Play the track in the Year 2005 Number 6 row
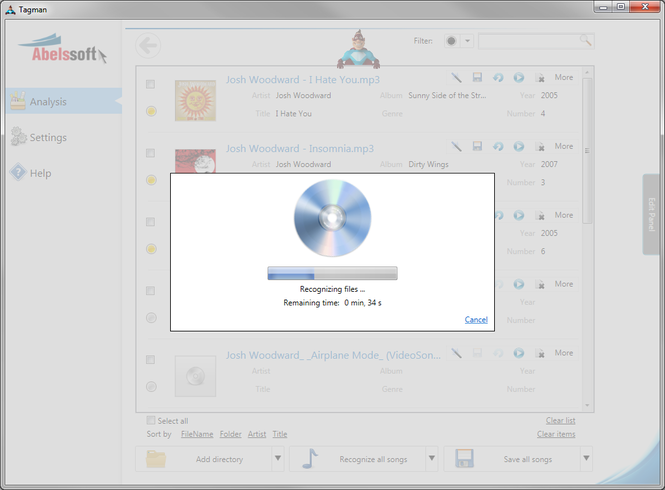This screenshot has width=665, height=490. (519, 216)
